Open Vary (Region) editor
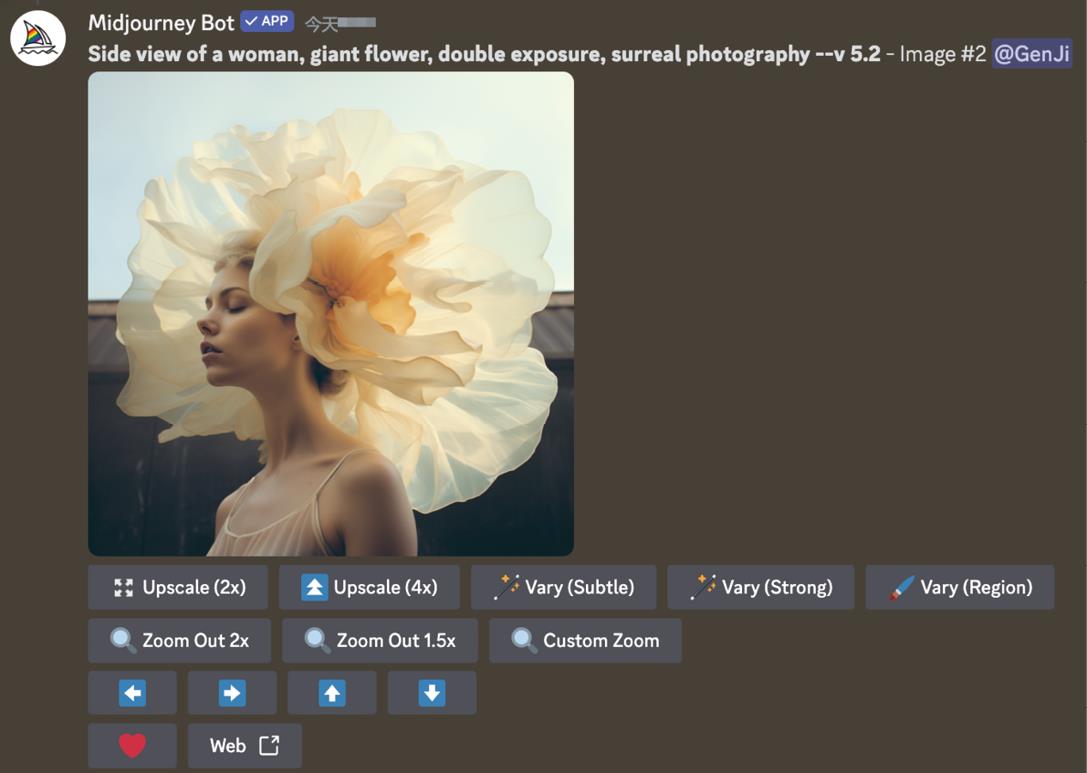The height and width of the screenshot is (773, 1087). (x=959, y=588)
